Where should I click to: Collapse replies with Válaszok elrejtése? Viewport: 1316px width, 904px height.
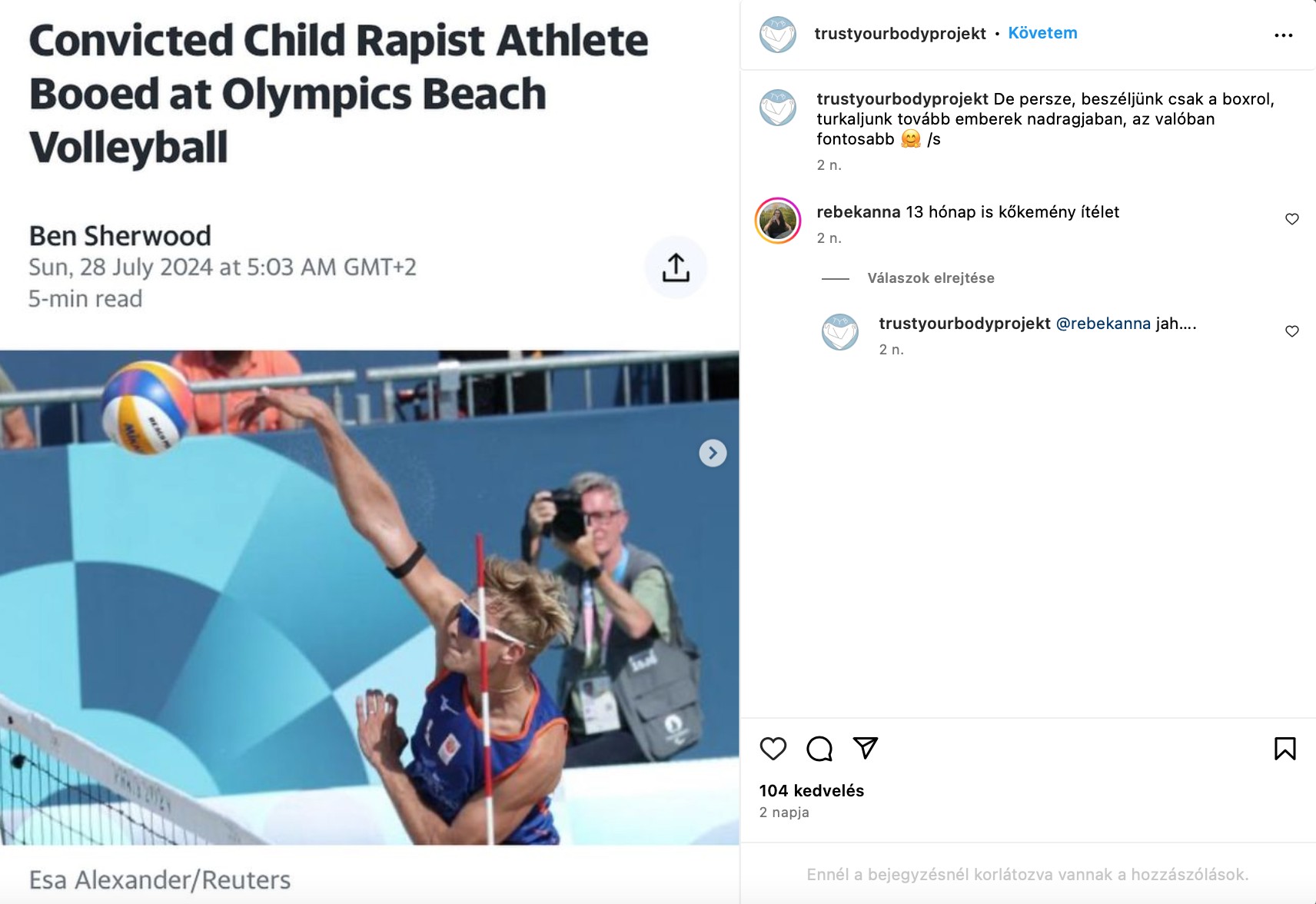coord(930,278)
